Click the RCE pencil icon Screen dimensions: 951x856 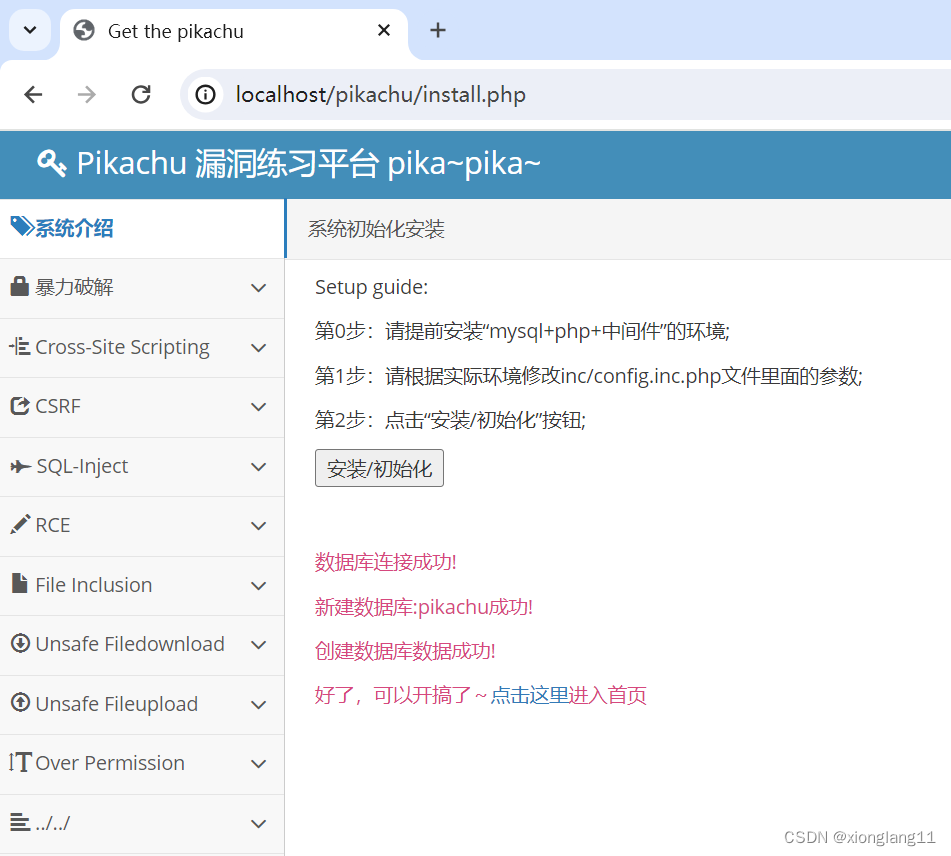(x=20, y=525)
